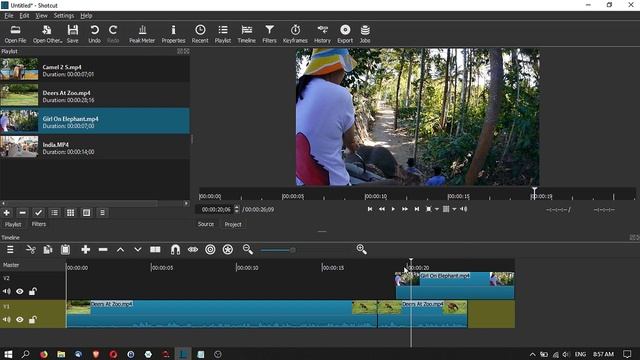Toggle ripple trim and drop
640x360 pixels.
[x=210, y=249]
